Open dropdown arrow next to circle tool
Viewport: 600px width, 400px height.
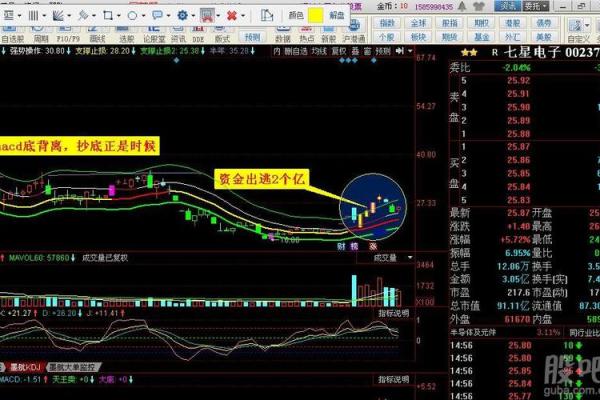(x=143, y=16)
